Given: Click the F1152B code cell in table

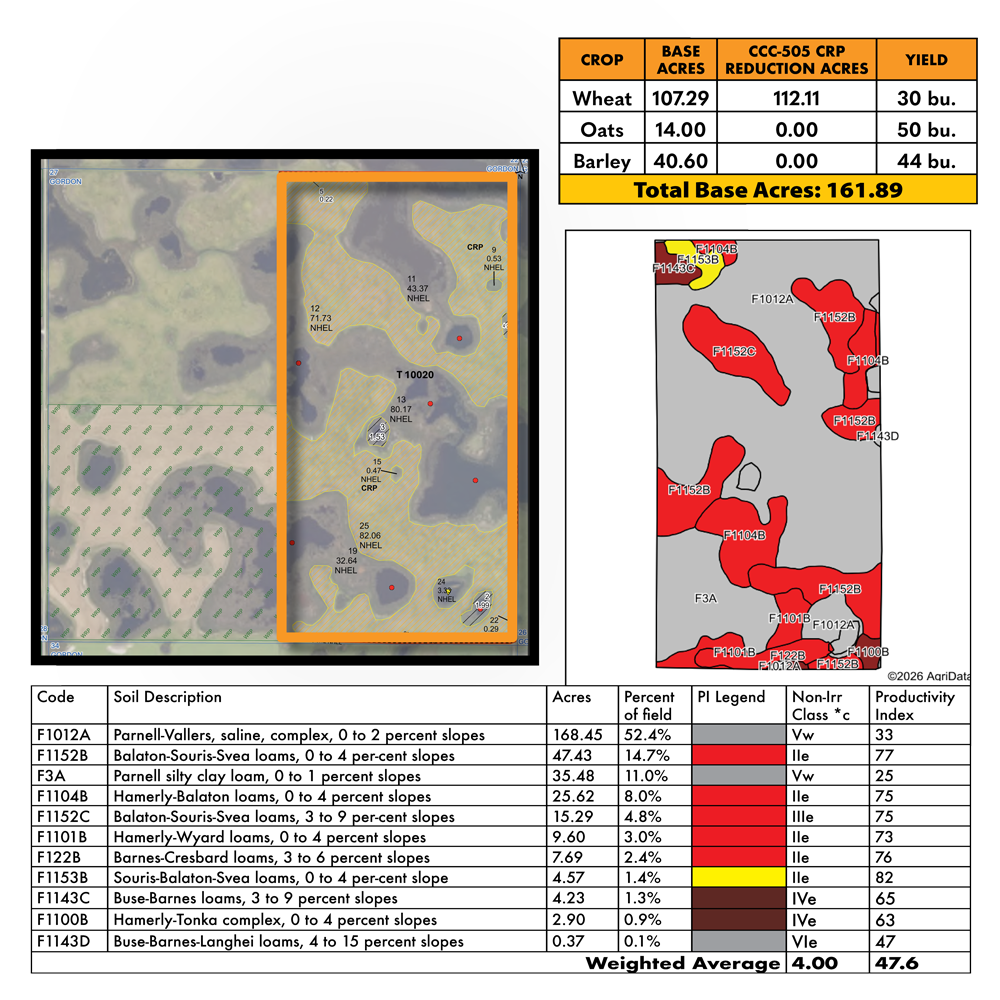Looking at the screenshot, I should (x=69, y=755).
